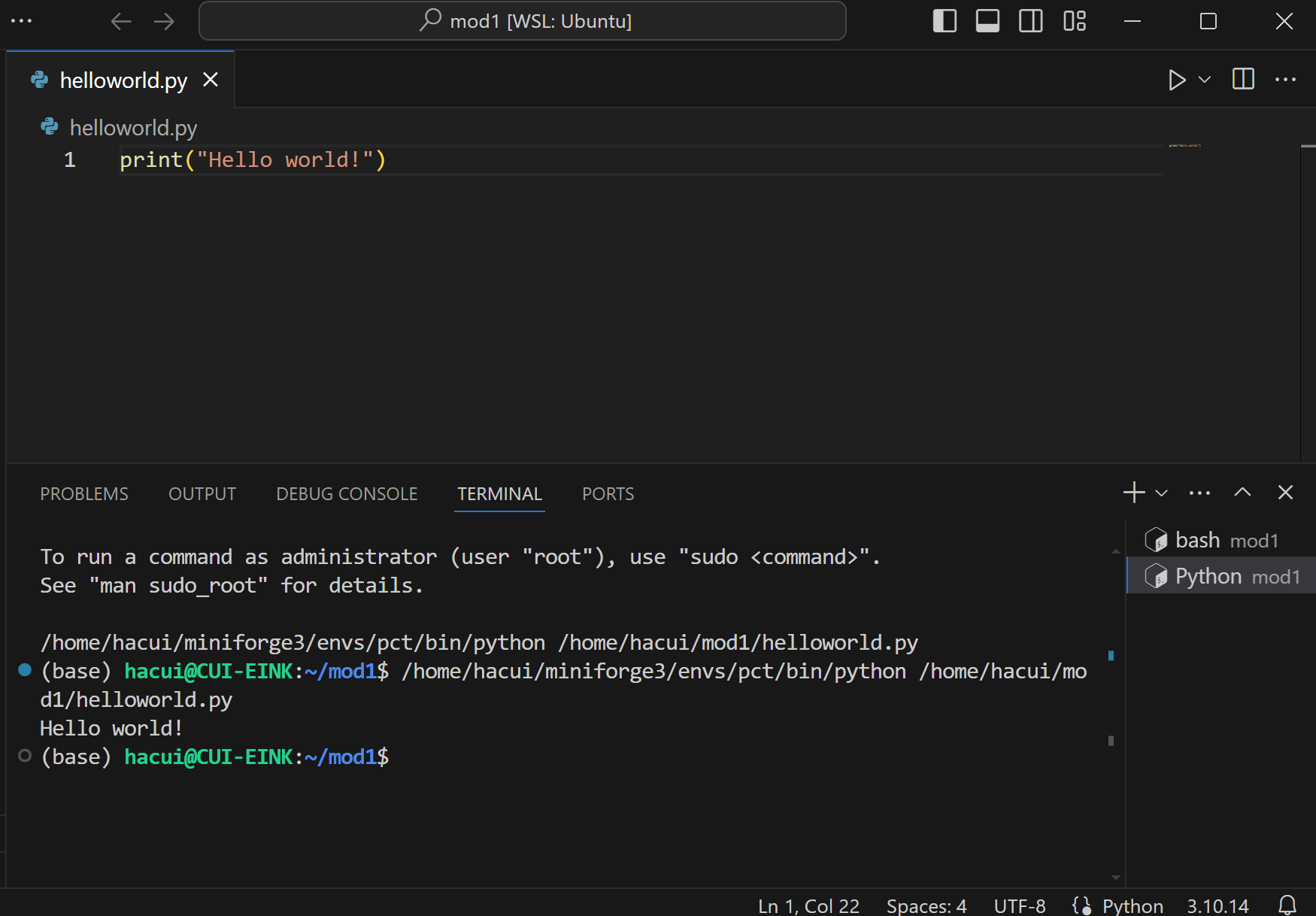Select the TERMINAL tab
The image size is (1316, 916).
(x=499, y=494)
